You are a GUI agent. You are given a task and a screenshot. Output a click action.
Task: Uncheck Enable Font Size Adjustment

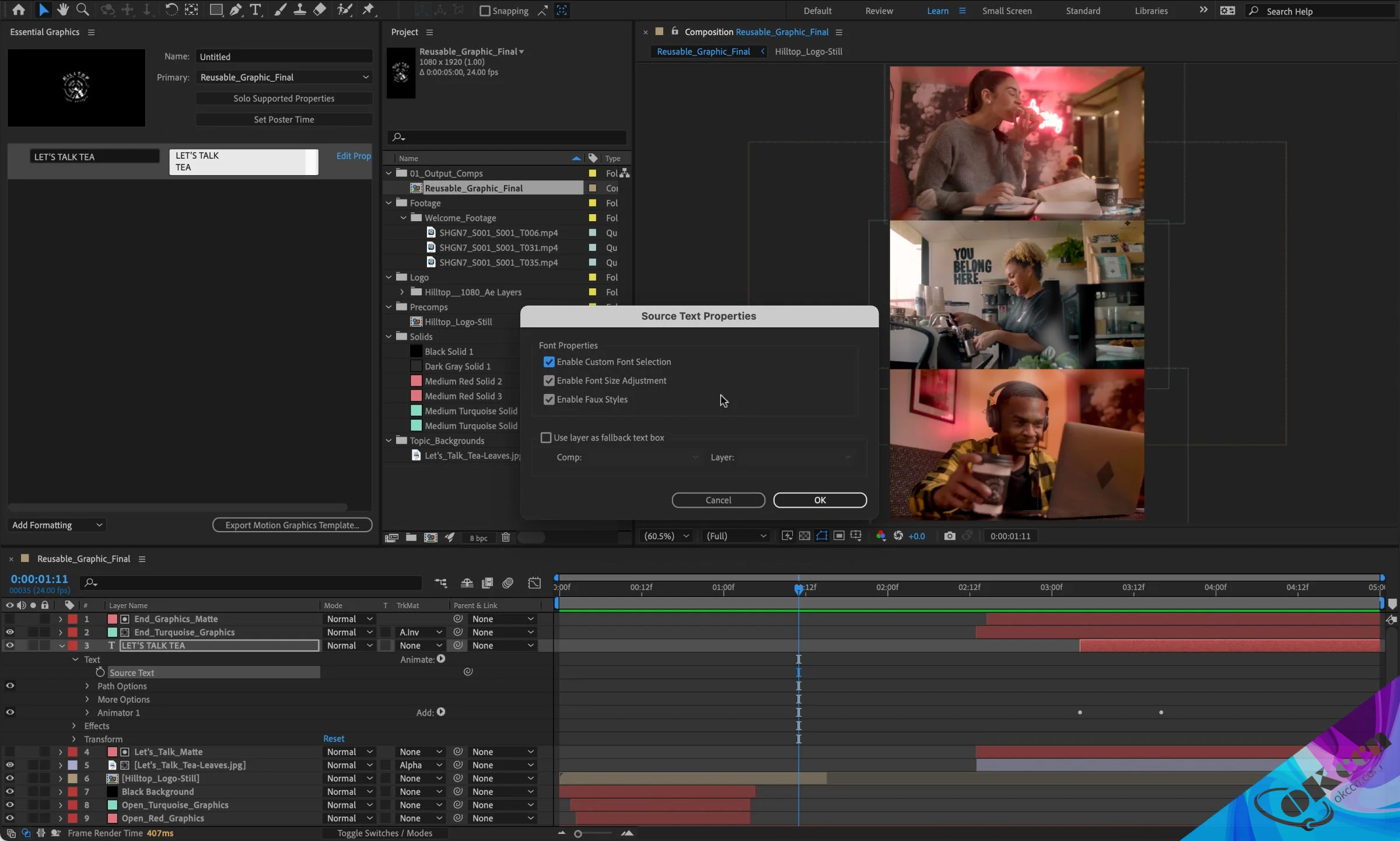(549, 381)
